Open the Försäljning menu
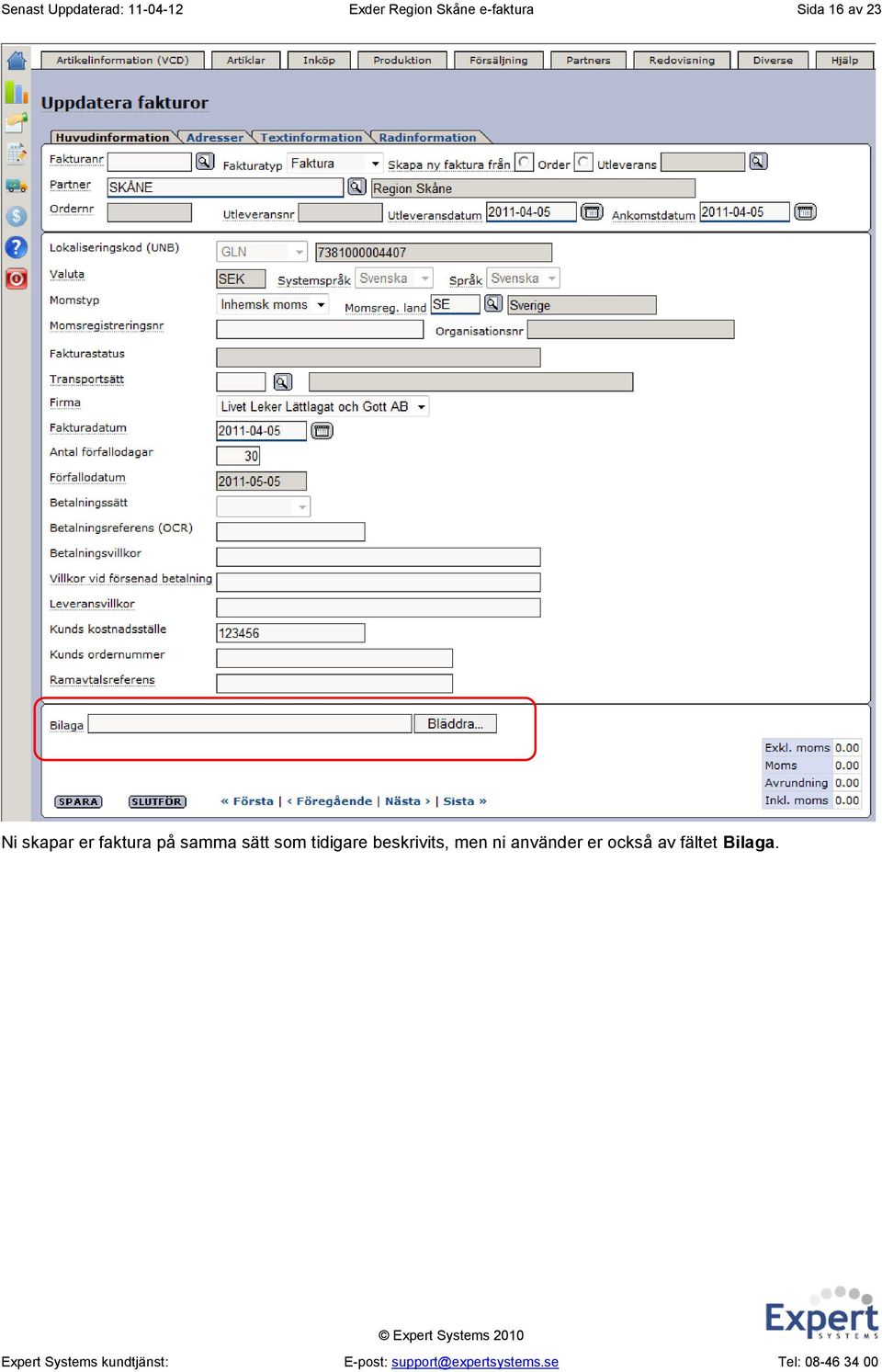This screenshot has width=882, height=1372. 499,60
